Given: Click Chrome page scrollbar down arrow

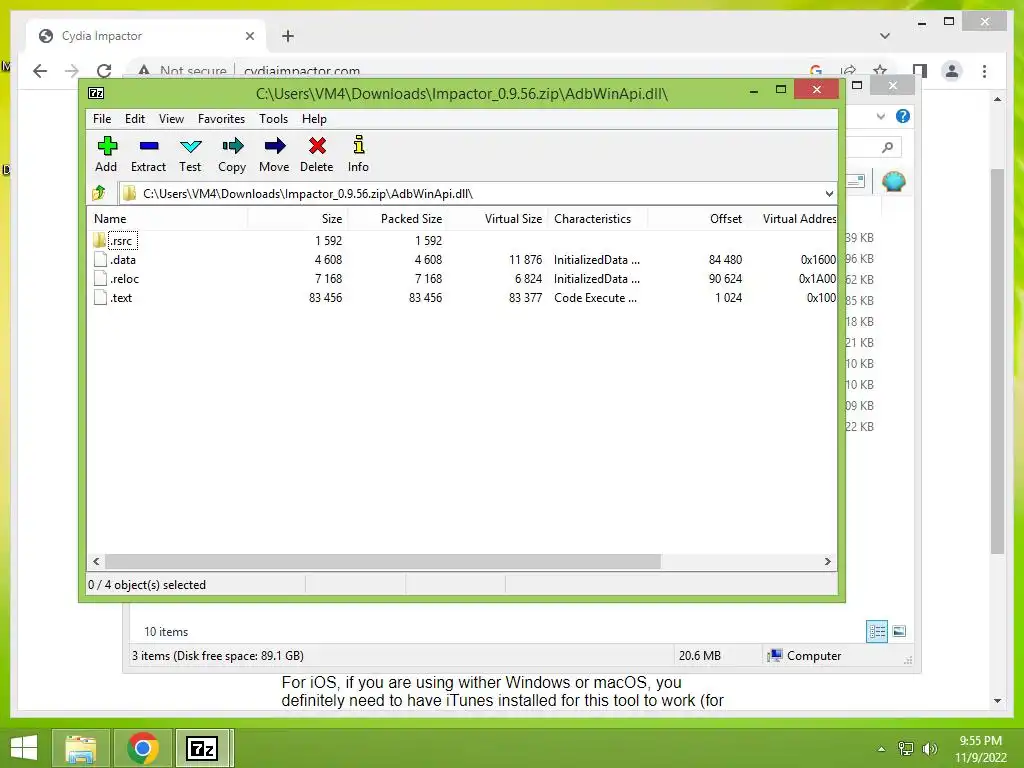Looking at the screenshot, I should tap(997, 701).
